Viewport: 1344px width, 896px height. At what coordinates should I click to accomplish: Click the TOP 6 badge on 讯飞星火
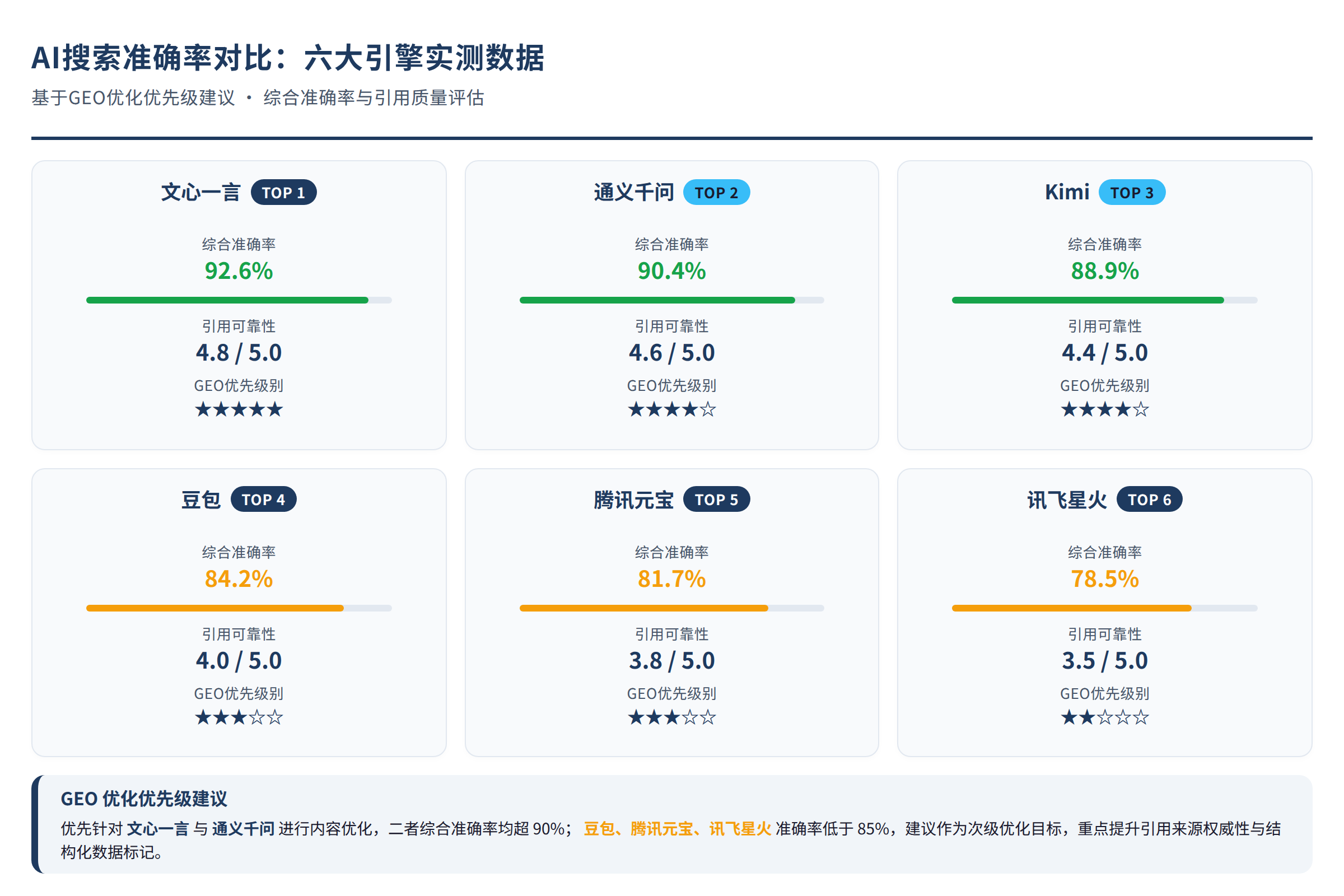coord(1149,500)
